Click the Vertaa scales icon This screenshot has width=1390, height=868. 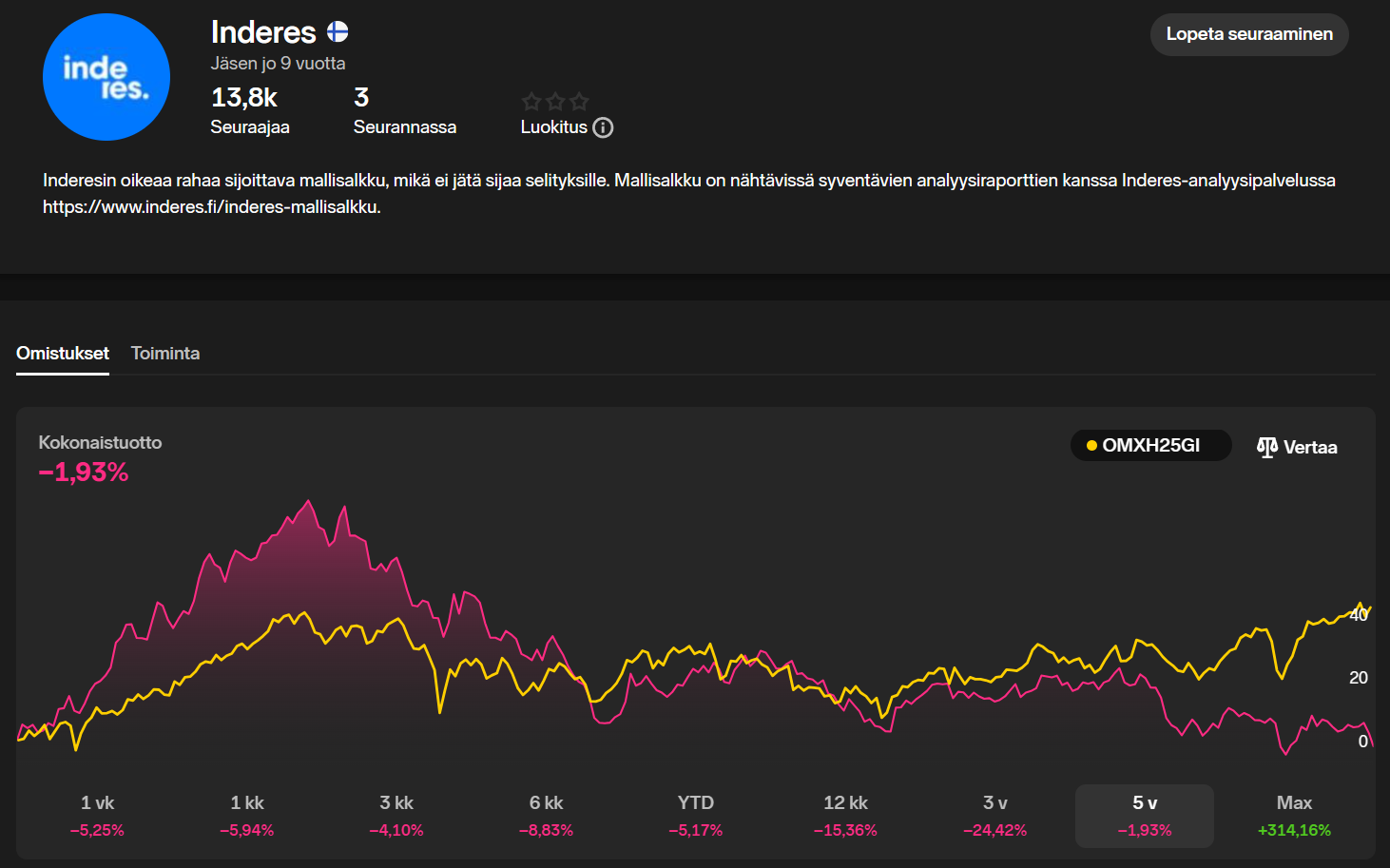tap(1267, 447)
